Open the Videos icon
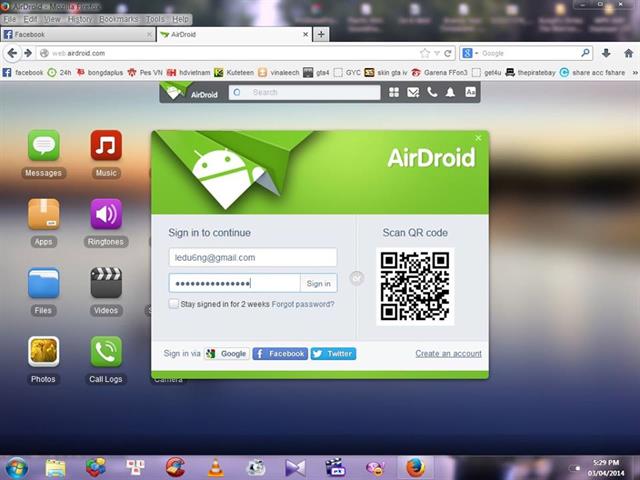Viewport: 640px width, 480px height. coord(106,283)
